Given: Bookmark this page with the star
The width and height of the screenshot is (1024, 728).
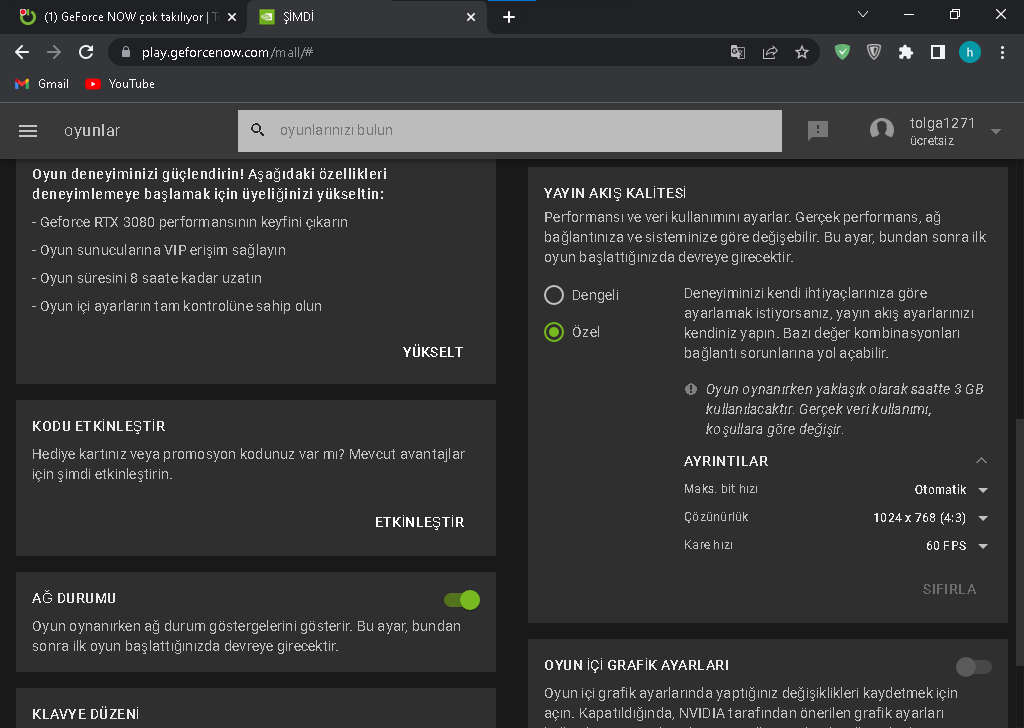Looking at the screenshot, I should click(x=802, y=52).
